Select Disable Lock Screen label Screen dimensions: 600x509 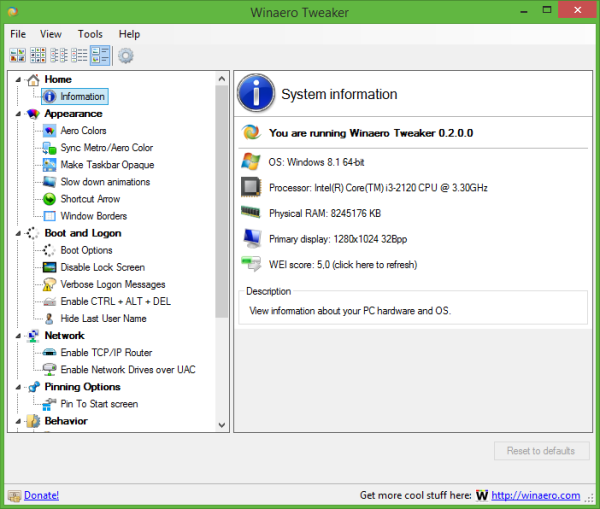click(x=103, y=267)
